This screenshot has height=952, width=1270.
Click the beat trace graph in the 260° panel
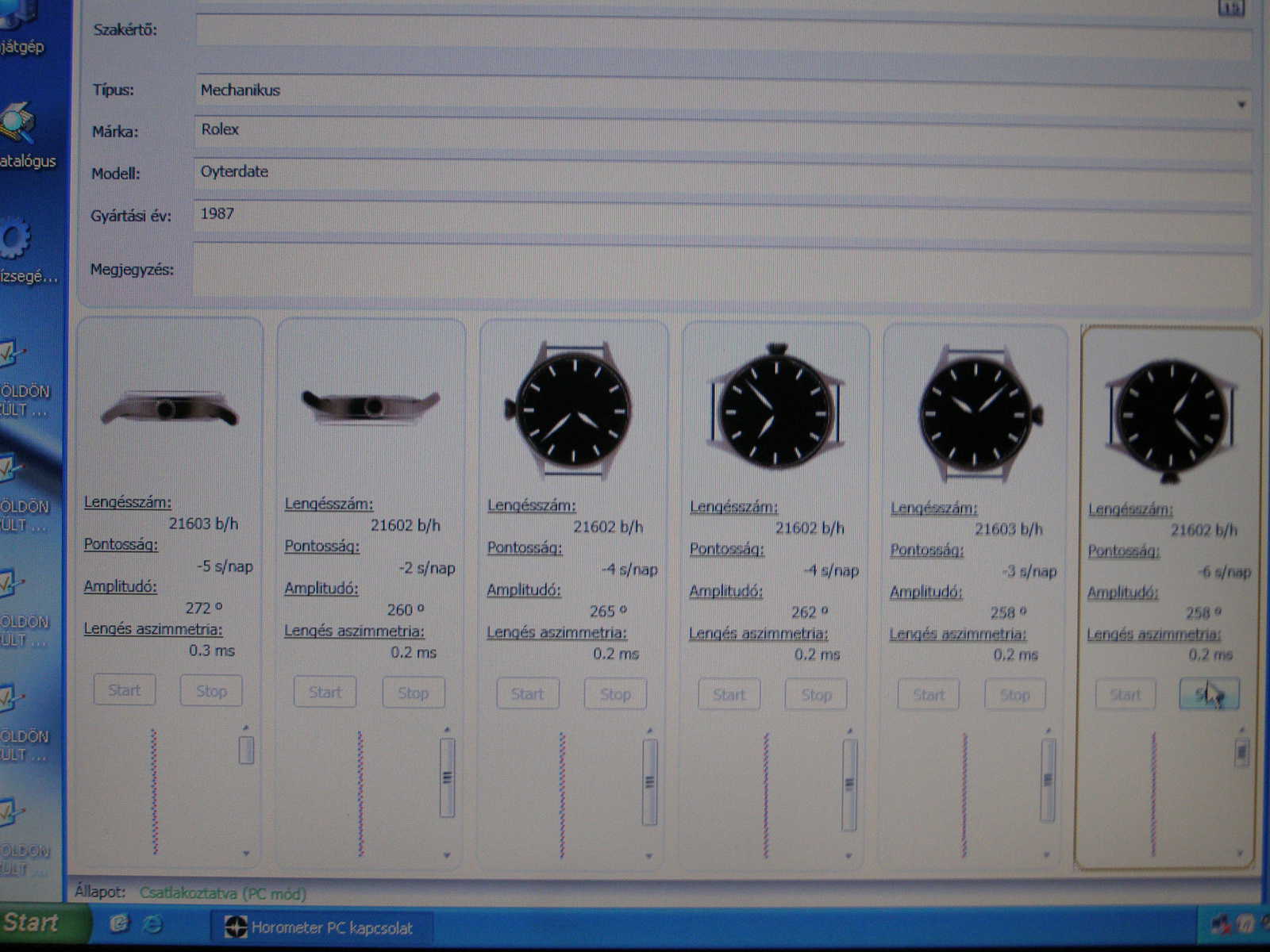click(360, 793)
